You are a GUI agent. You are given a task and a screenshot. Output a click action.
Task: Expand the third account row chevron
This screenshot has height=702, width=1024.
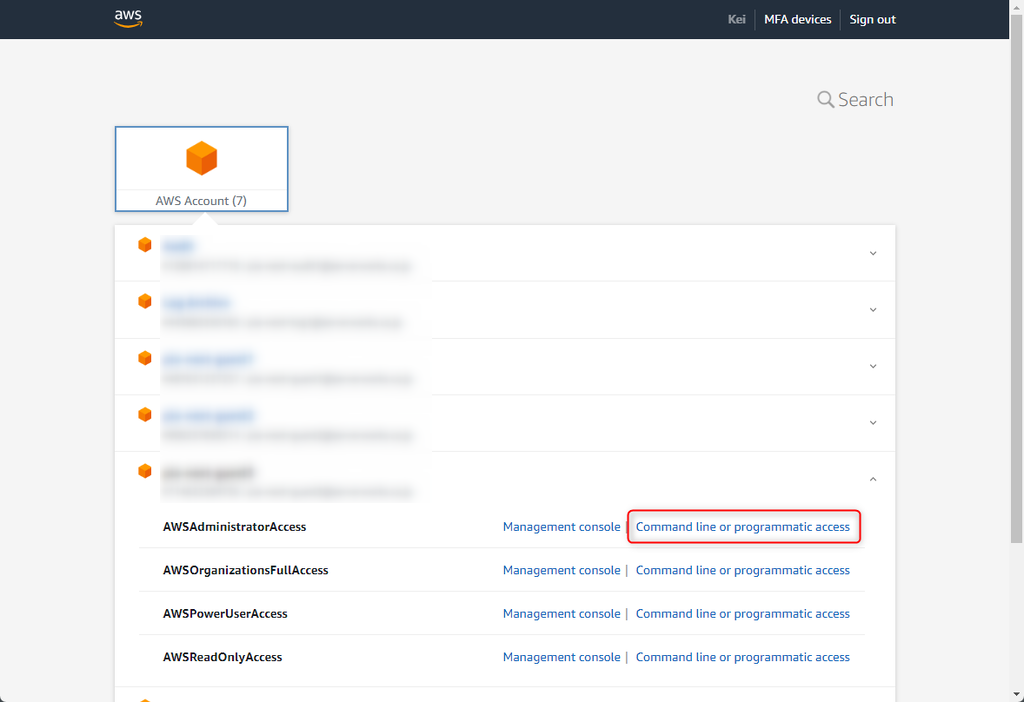click(x=872, y=366)
